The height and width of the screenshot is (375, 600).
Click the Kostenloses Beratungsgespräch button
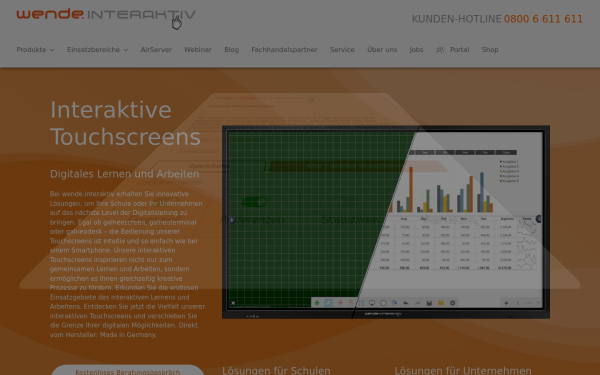[x=127, y=370]
